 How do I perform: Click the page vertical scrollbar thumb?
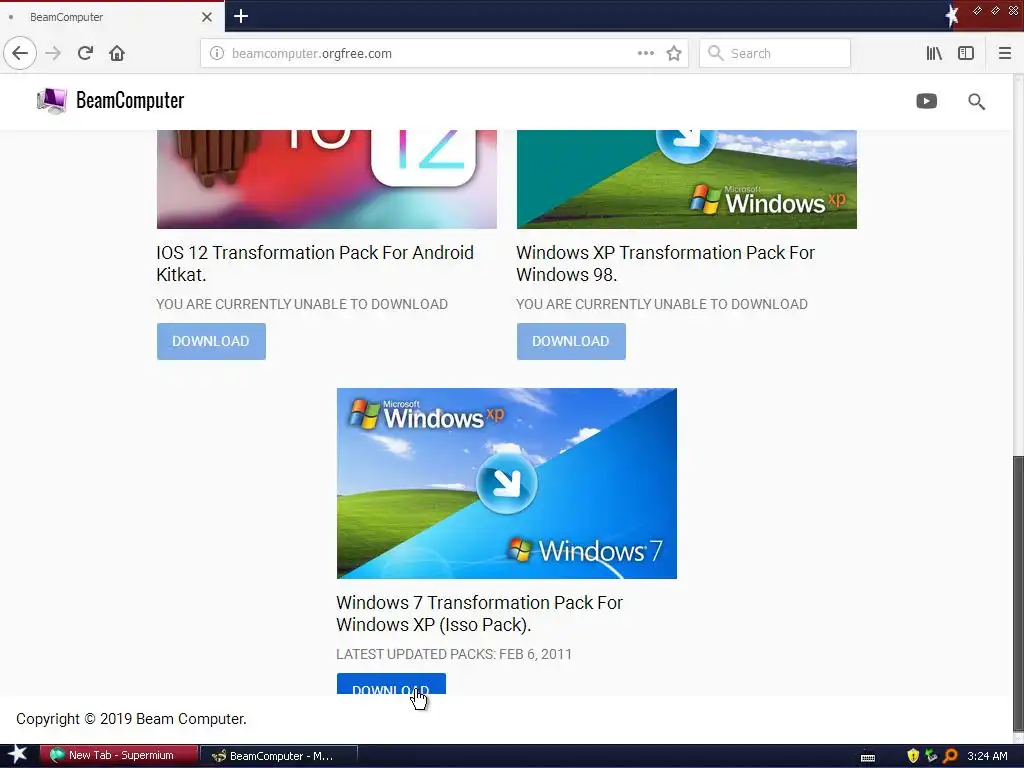(1018, 593)
